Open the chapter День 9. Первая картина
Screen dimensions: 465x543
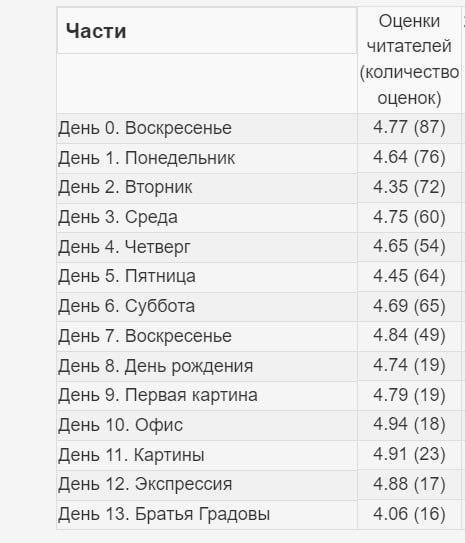pyautogui.click(x=158, y=395)
